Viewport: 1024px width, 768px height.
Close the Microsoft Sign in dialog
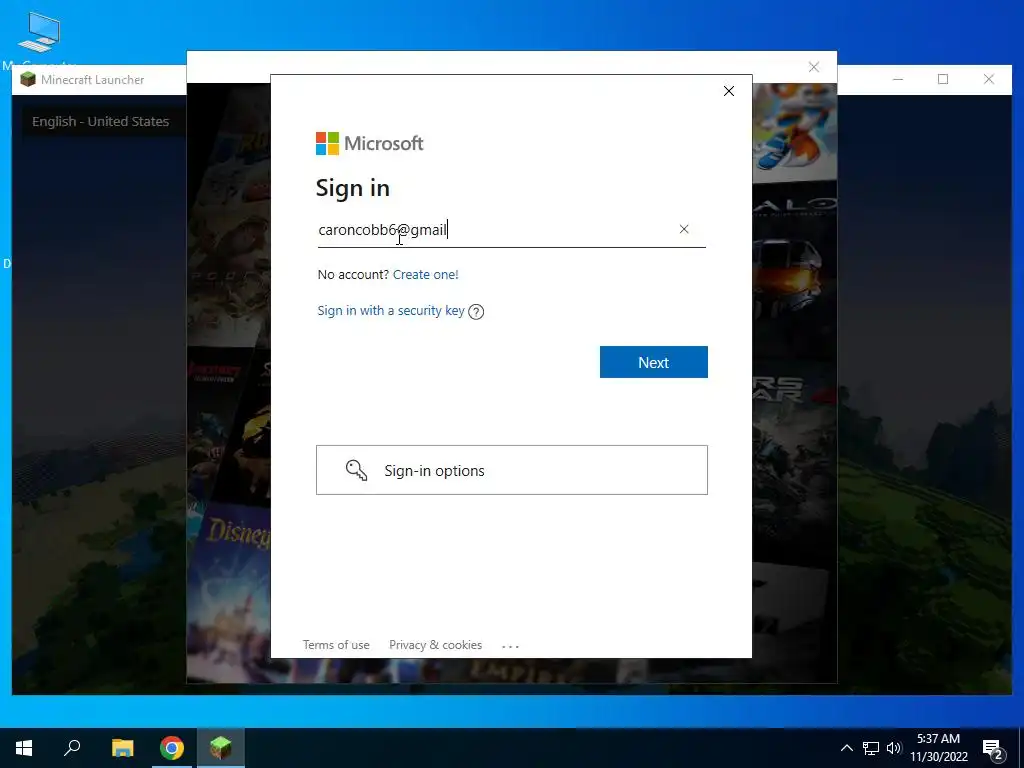point(729,91)
